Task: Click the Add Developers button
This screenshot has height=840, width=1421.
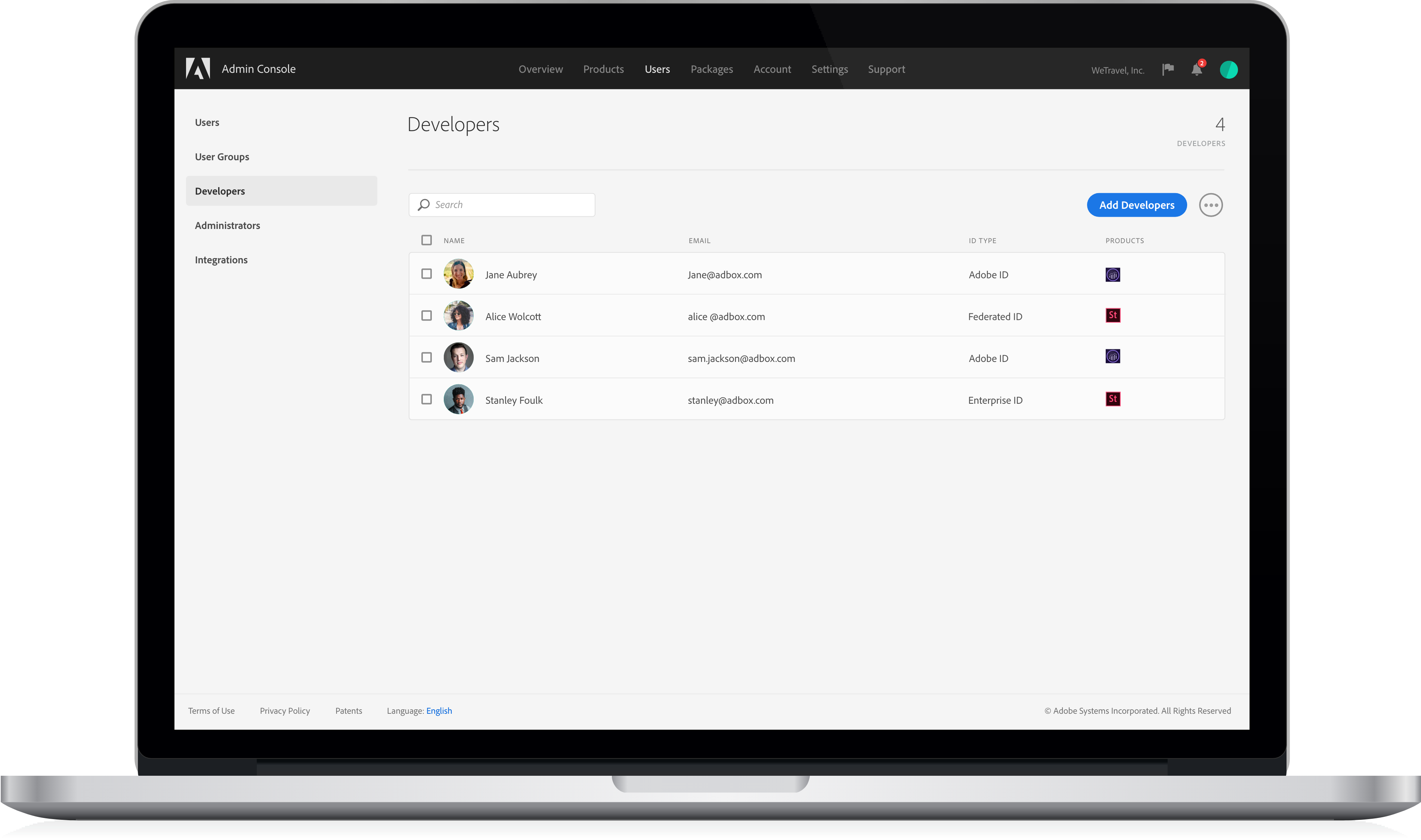Action: [x=1137, y=205]
